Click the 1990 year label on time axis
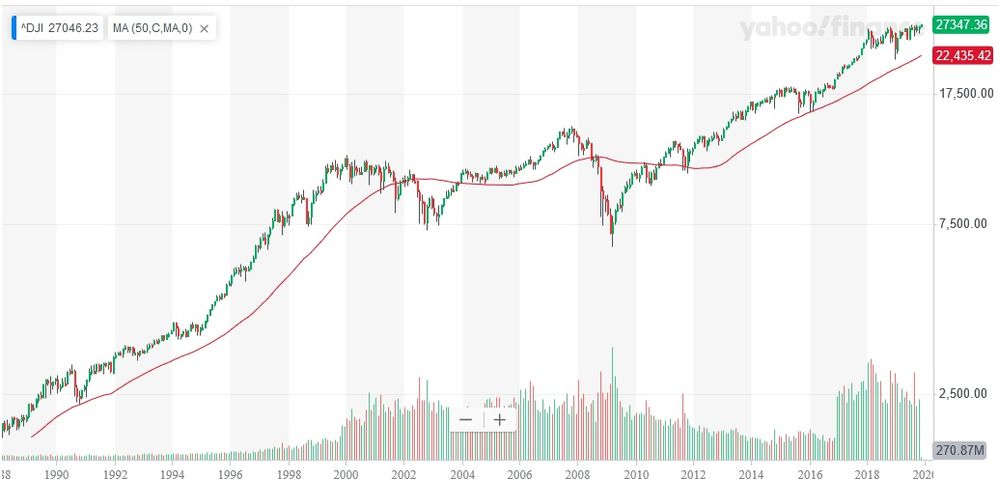The height and width of the screenshot is (486, 999). pos(56,475)
